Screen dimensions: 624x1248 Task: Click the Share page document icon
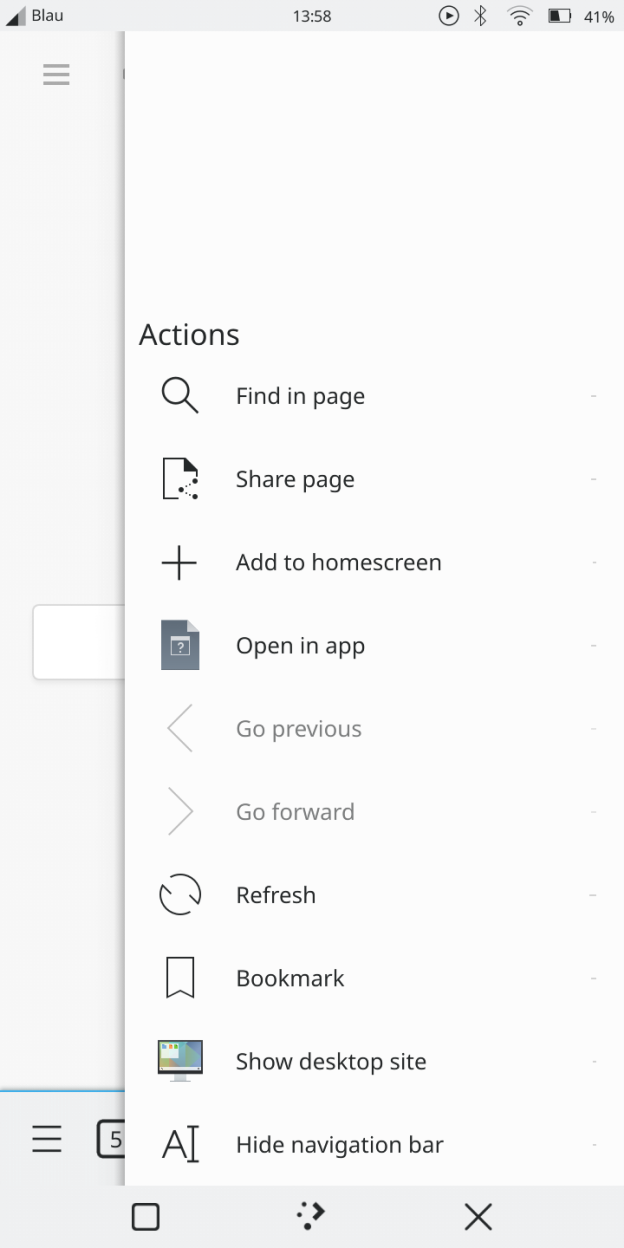(x=180, y=479)
